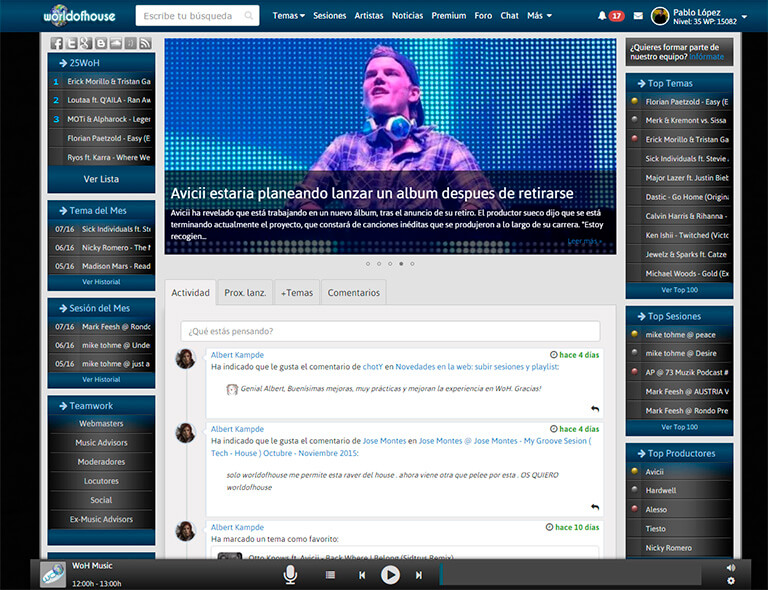Open the Artistas menu

(369, 16)
